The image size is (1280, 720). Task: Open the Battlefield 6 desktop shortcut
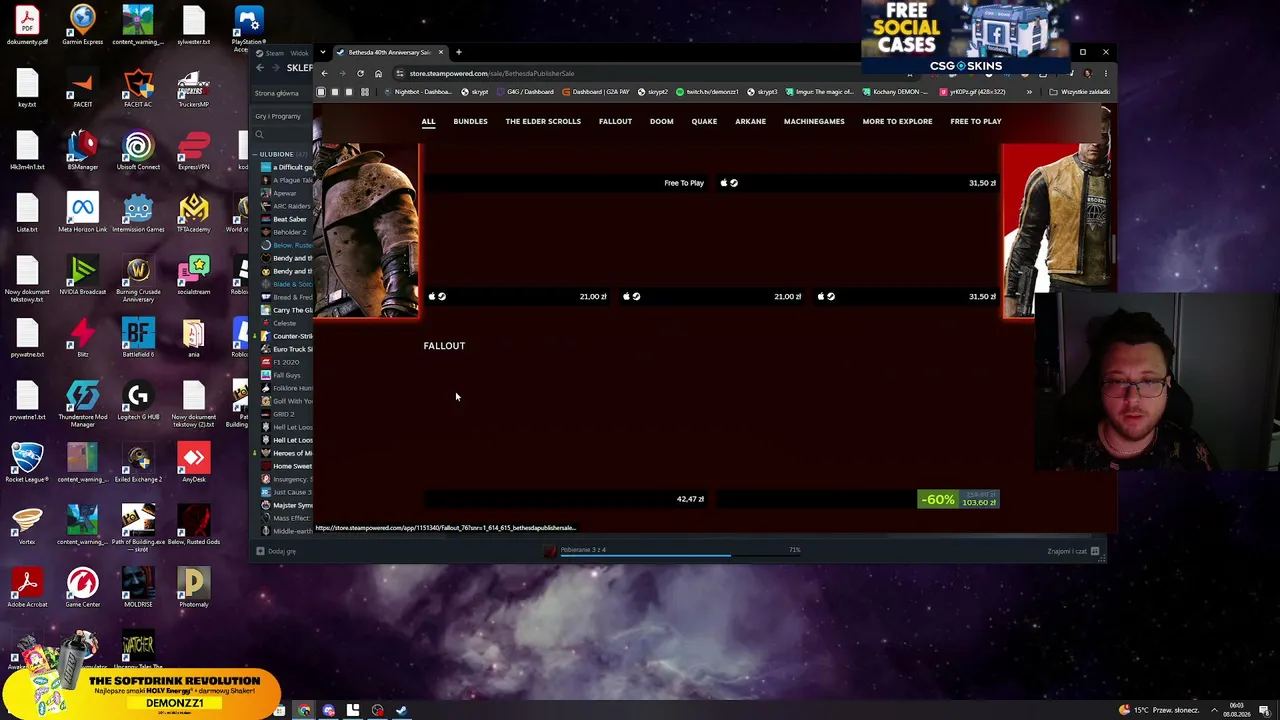click(138, 338)
